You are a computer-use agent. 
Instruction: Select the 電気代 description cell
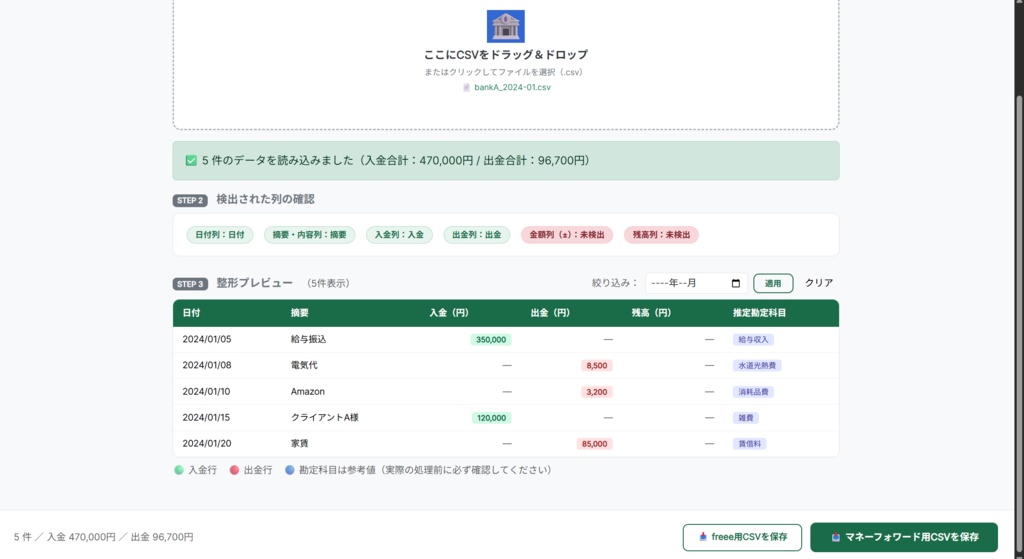click(x=304, y=366)
